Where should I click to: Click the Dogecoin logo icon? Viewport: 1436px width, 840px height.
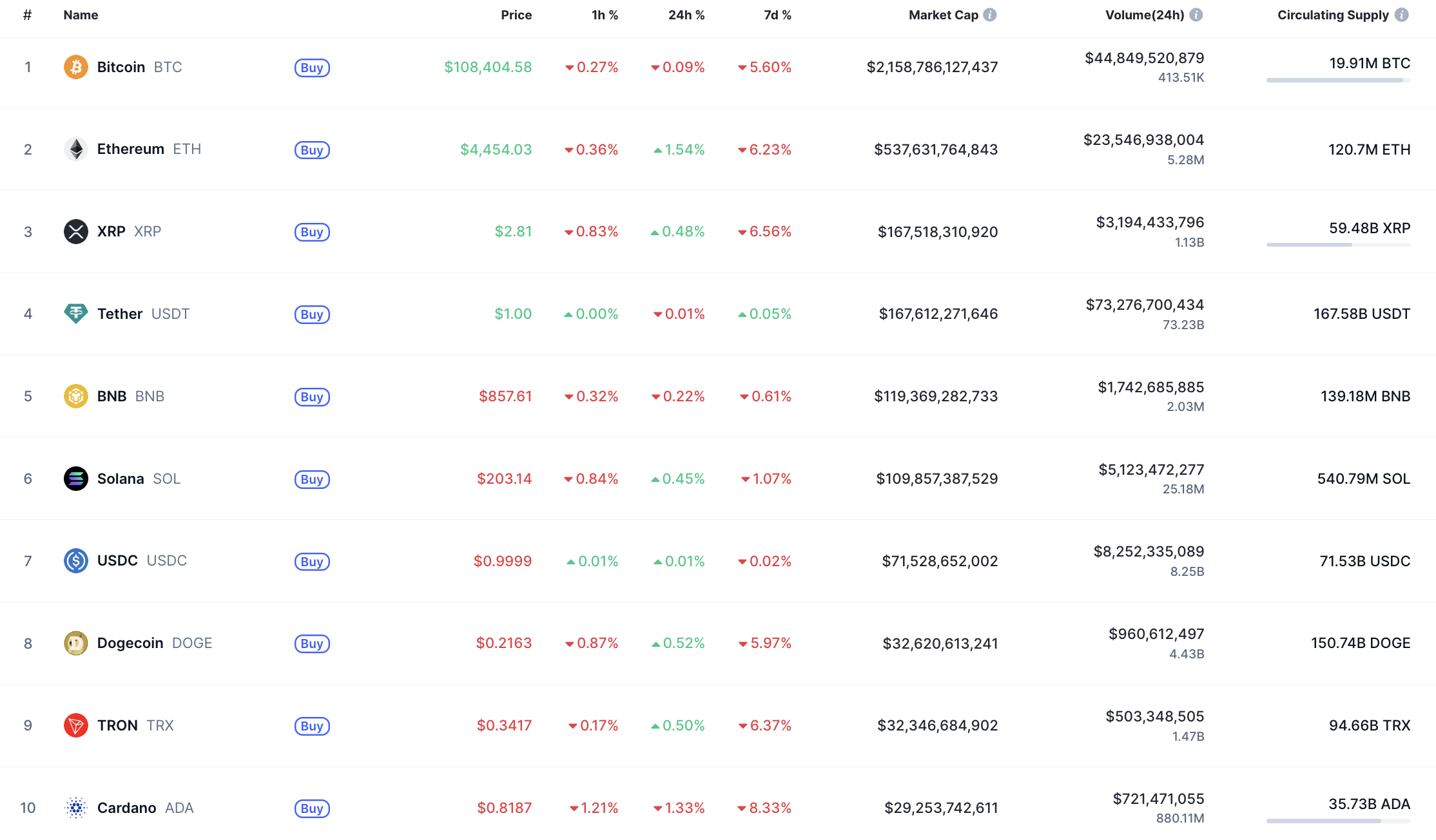[76, 643]
